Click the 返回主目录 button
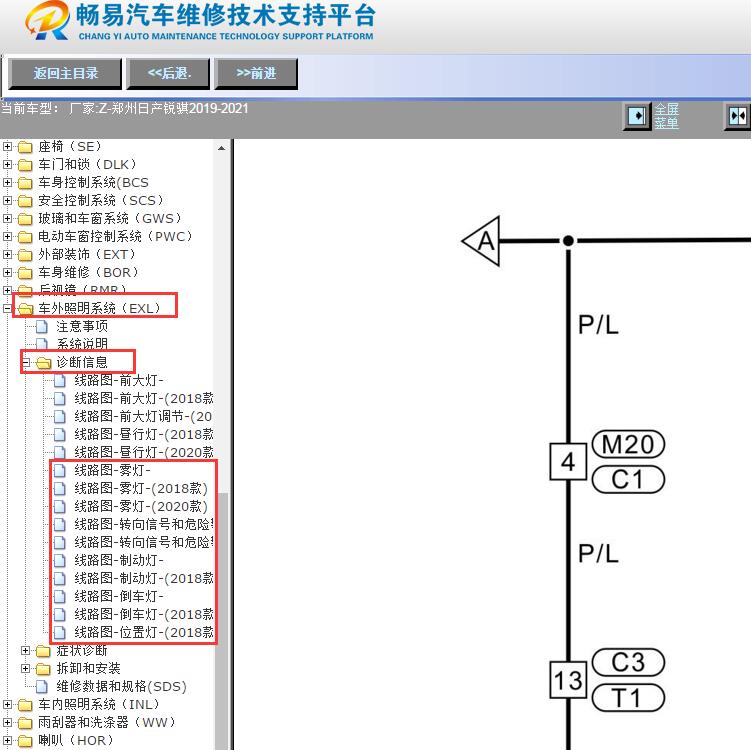751x750 pixels. pyautogui.click(x=65, y=74)
